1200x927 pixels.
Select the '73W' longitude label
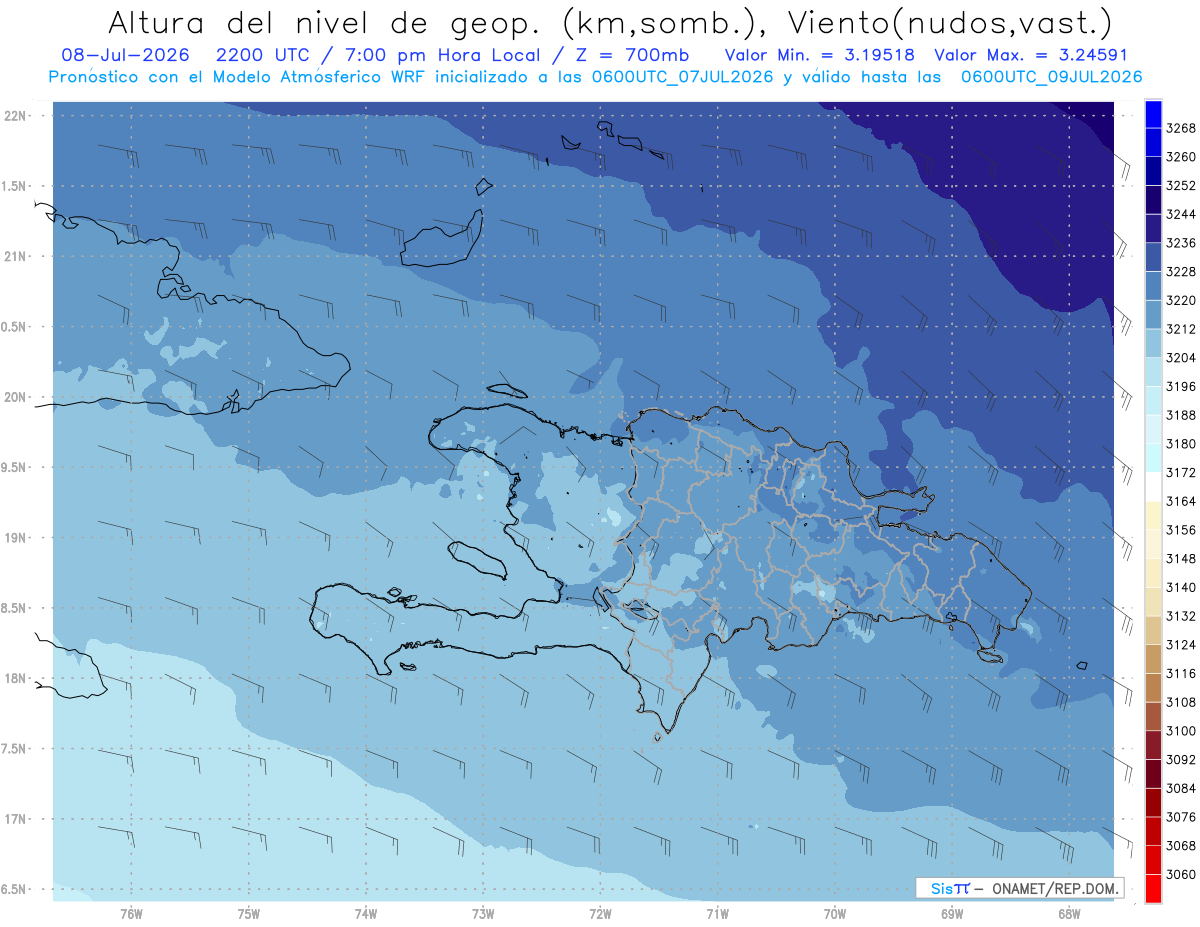click(483, 913)
